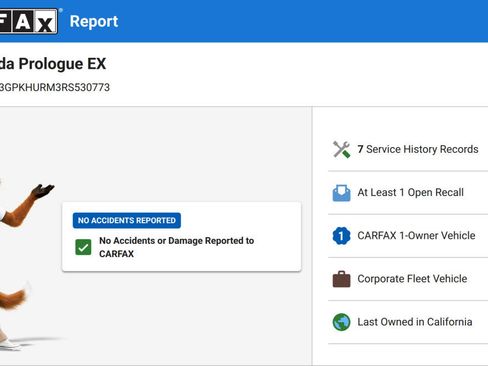Select CARFAX 1-Owner Vehicle entry

coord(408,236)
